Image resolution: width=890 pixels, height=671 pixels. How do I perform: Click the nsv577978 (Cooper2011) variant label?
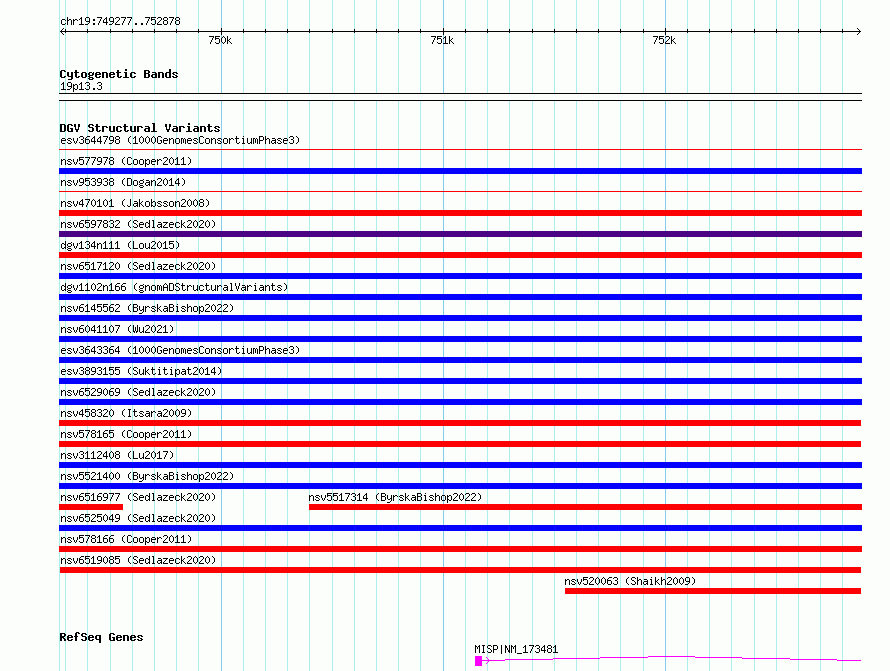pyautogui.click(x=126, y=161)
